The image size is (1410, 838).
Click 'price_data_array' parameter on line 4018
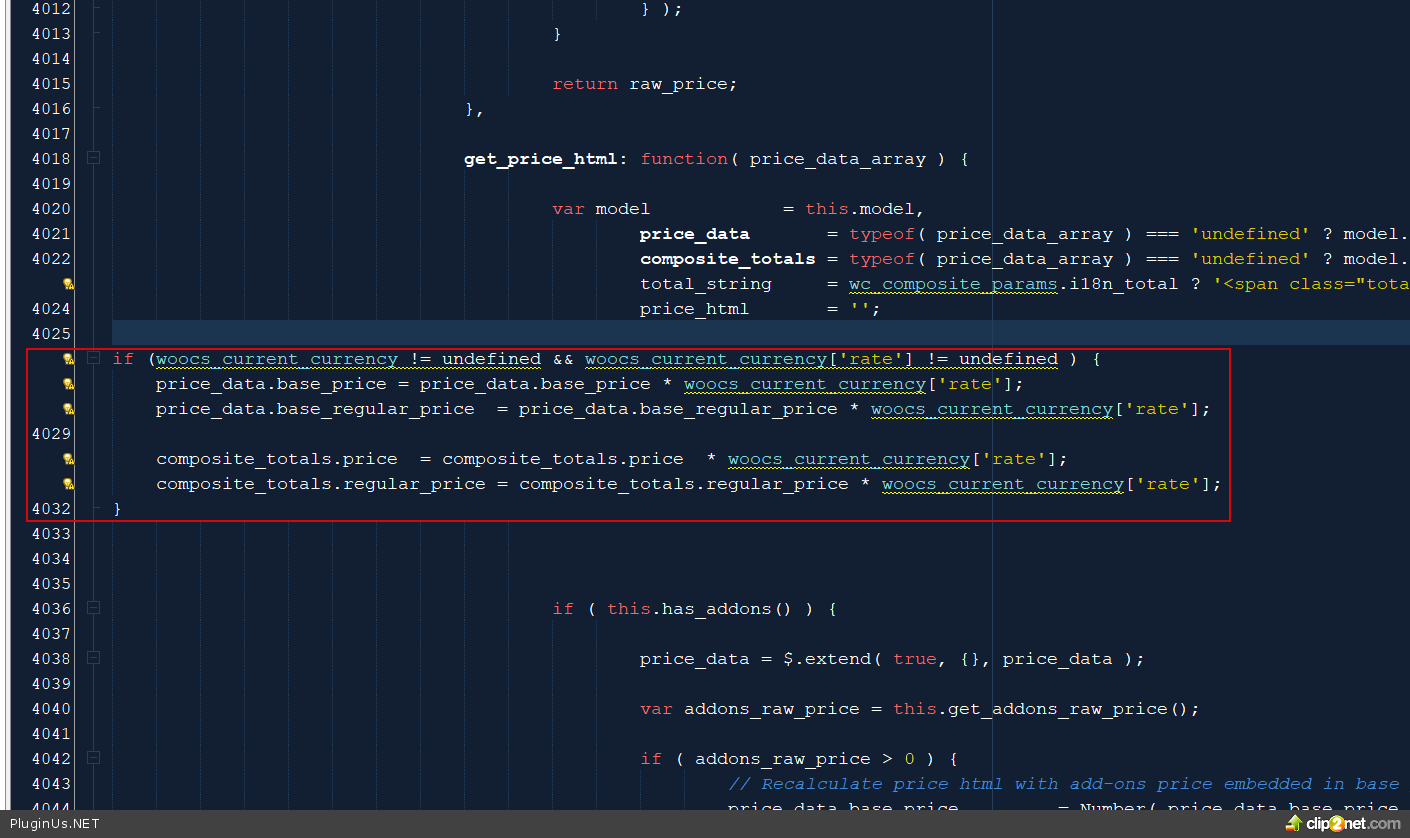click(837, 159)
